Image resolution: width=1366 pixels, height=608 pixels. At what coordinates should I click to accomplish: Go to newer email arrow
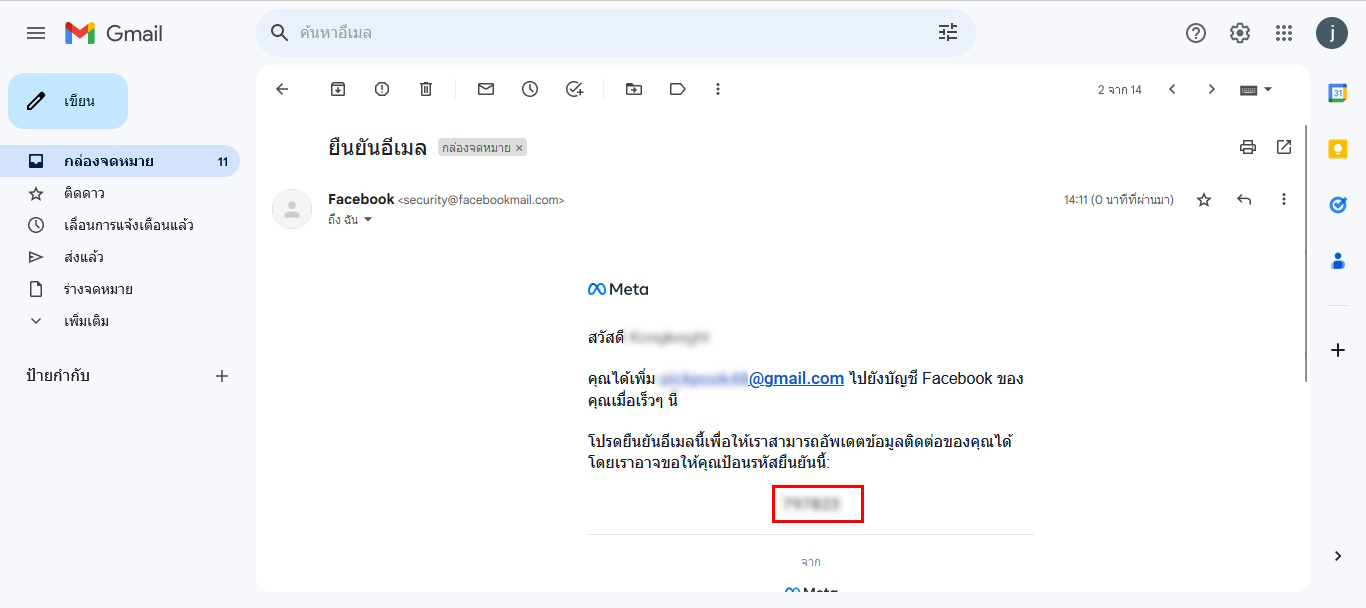1172,89
